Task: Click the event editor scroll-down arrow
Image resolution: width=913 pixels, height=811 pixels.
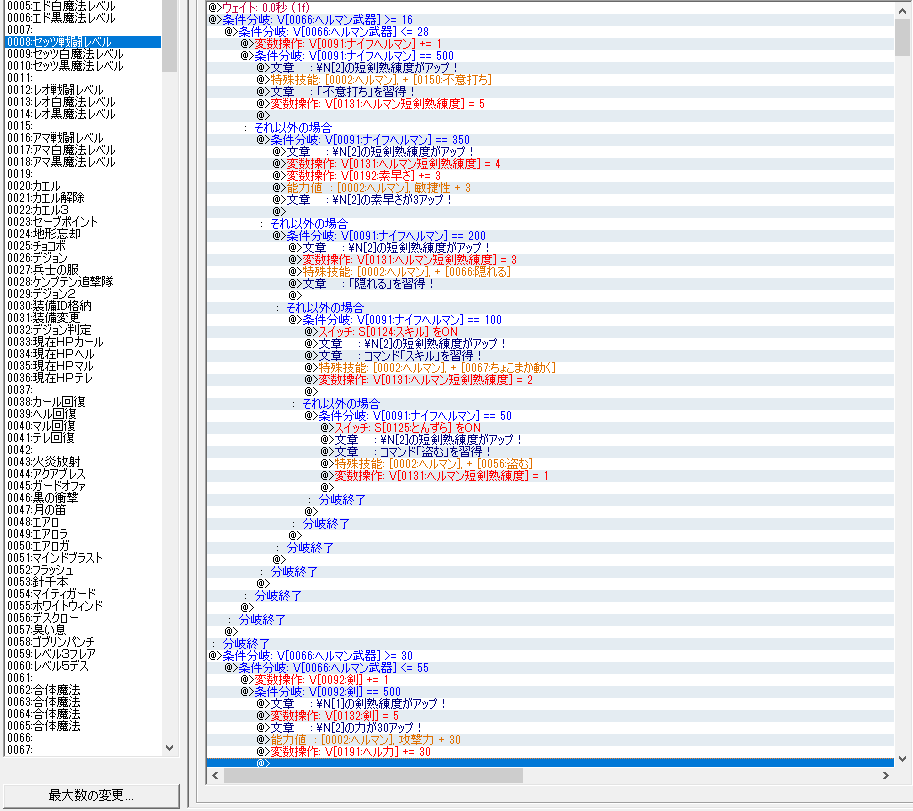Action: point(903,759)
